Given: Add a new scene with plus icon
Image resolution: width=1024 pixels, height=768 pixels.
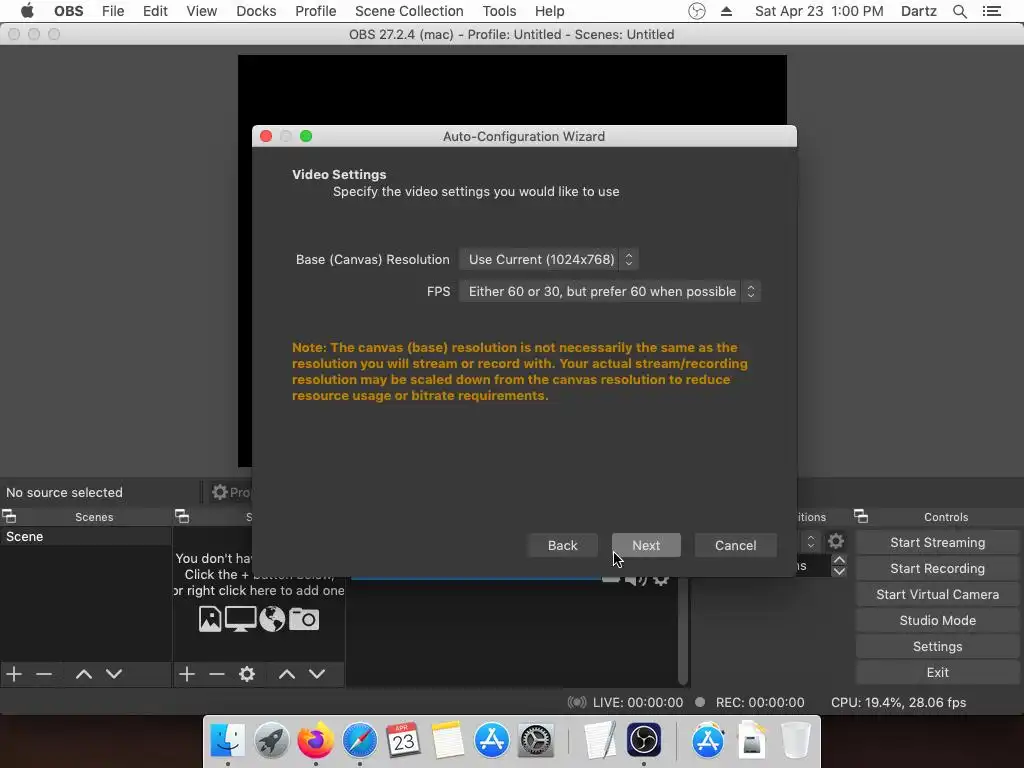Looking at the screenshot, I should click(x=14, y=674).
